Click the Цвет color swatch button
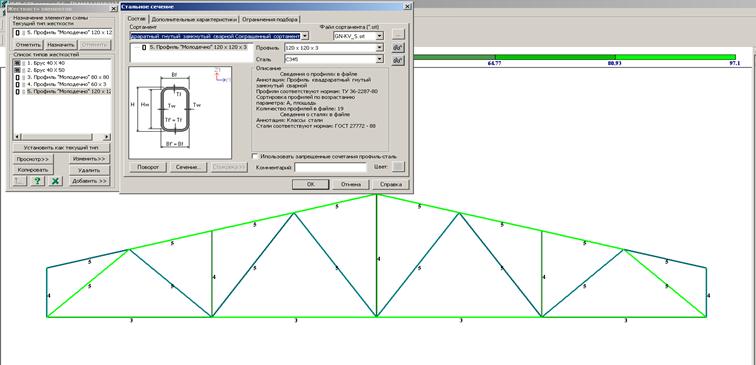 point(398,167)
